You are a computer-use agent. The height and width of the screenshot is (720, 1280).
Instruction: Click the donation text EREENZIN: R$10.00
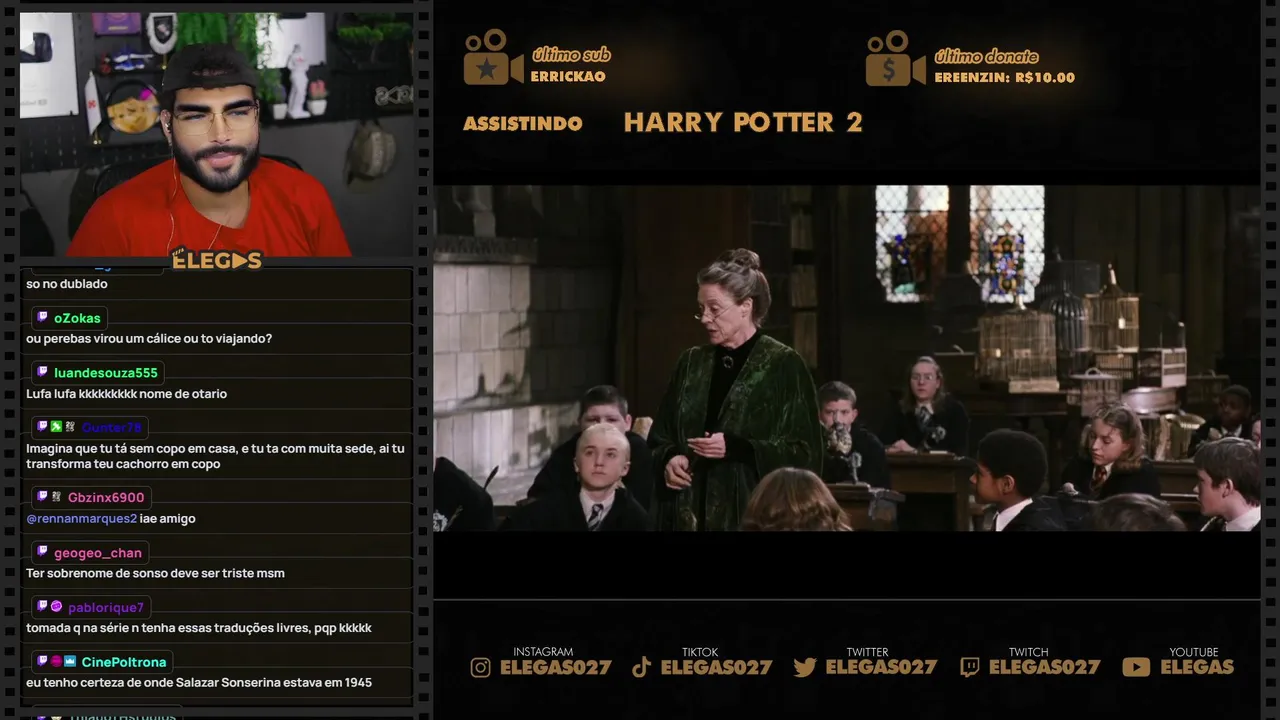[1005, 77]
